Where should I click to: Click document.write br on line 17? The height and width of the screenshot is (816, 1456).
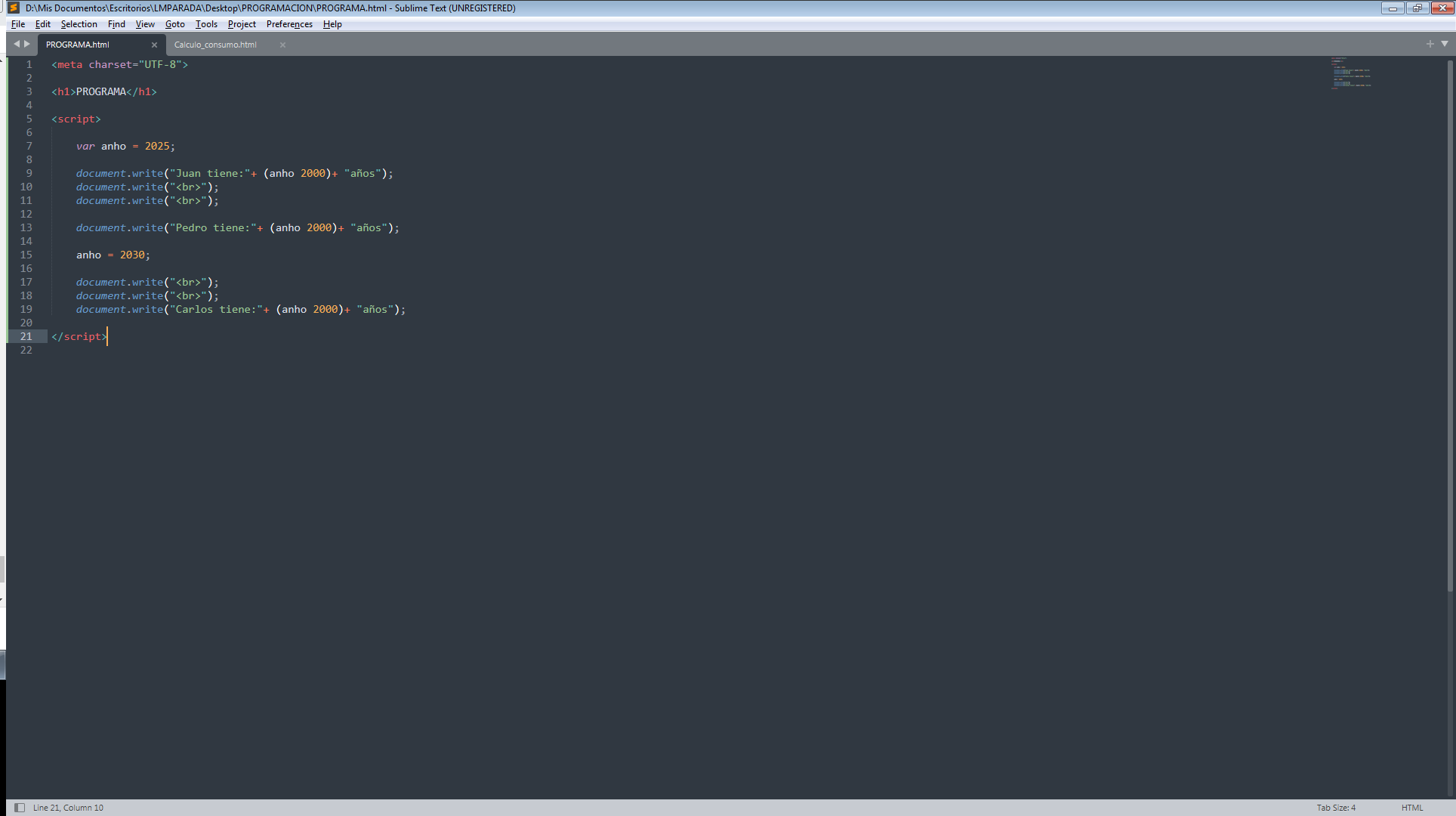pos(147,282)
